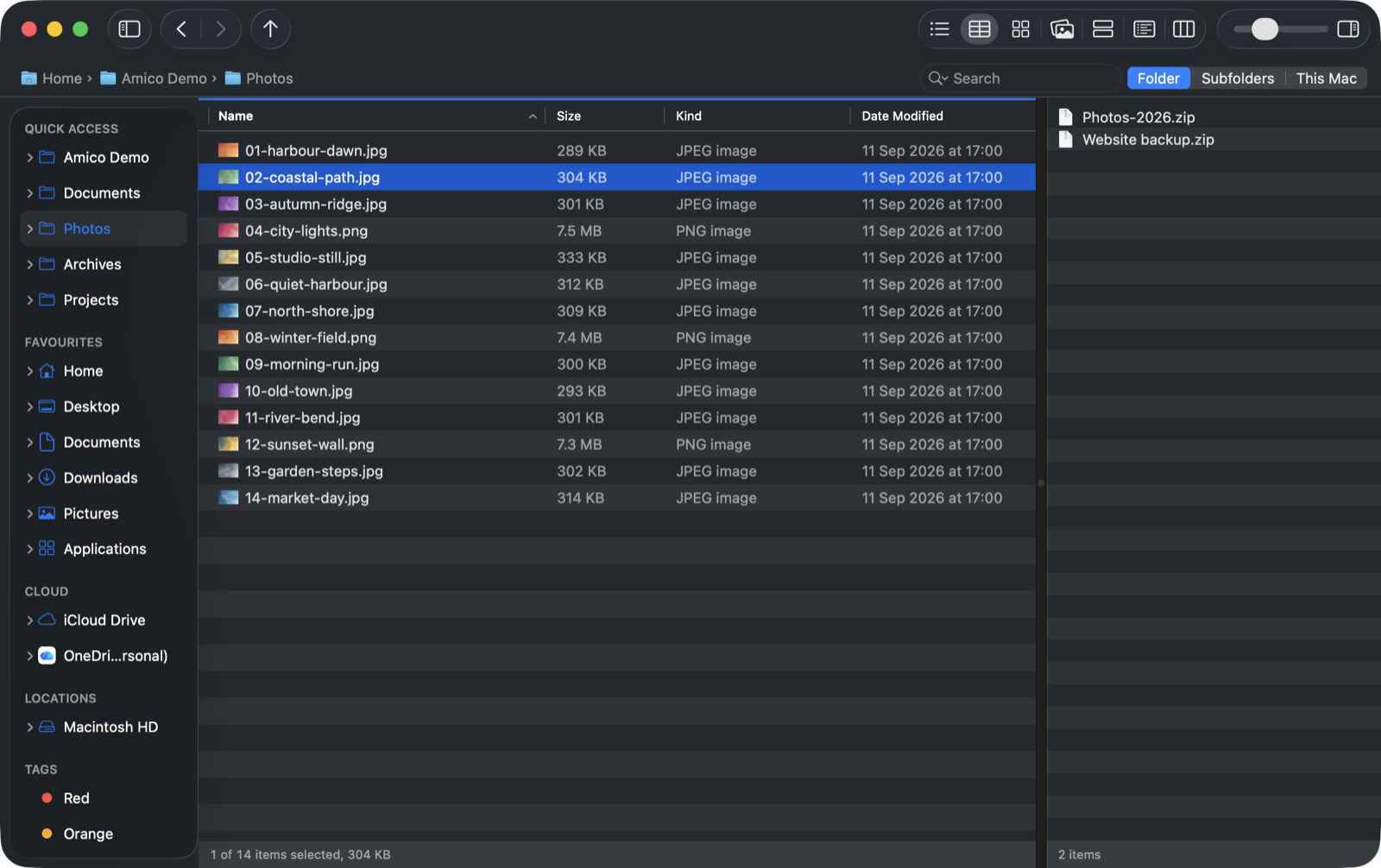1381x868 pixels.
Task: Expand the Archives sidebar folder
Action: tap(30, 264)
